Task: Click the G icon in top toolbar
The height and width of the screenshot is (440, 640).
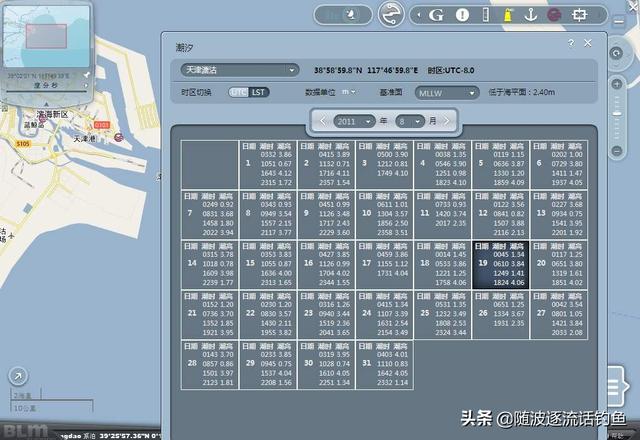Action: point(436,15)
